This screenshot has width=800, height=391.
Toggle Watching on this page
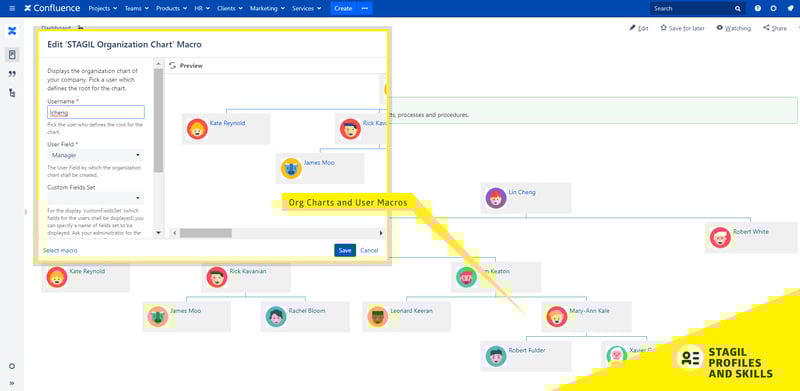coord(733,28)
